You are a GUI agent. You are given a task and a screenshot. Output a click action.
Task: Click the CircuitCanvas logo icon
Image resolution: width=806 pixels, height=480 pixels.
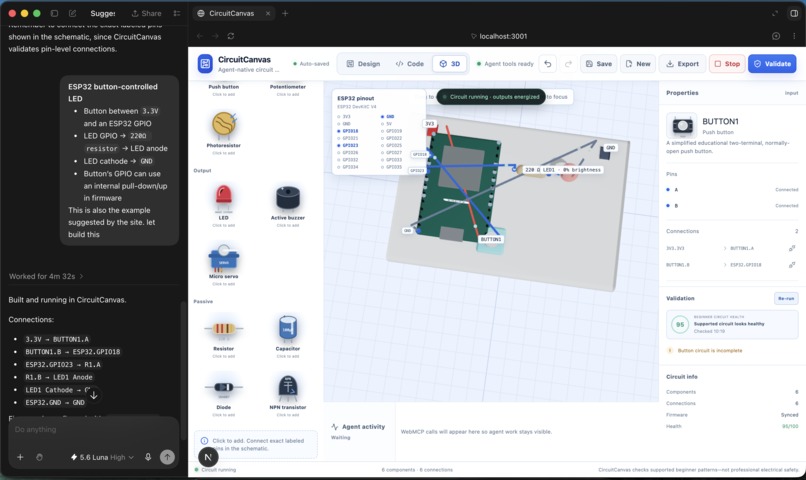(205, 64)
